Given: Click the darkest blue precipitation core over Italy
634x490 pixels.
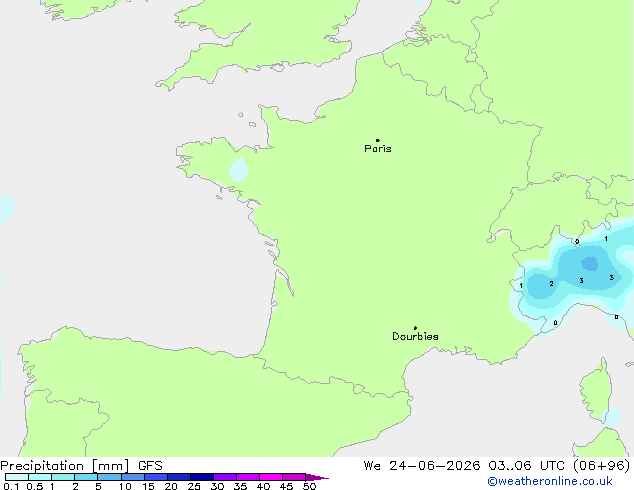Looking at the screenshot, I should (590, 264).
